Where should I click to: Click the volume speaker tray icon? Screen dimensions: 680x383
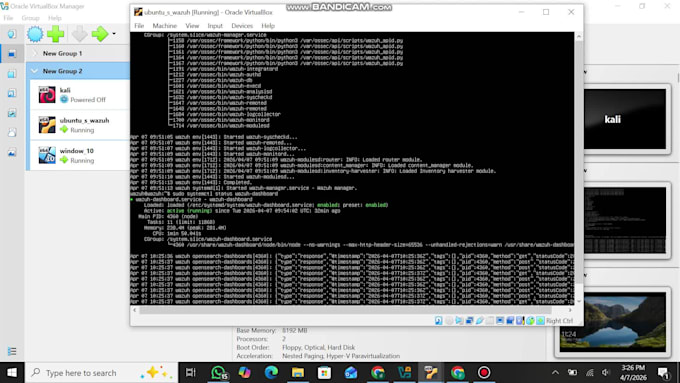606,373
